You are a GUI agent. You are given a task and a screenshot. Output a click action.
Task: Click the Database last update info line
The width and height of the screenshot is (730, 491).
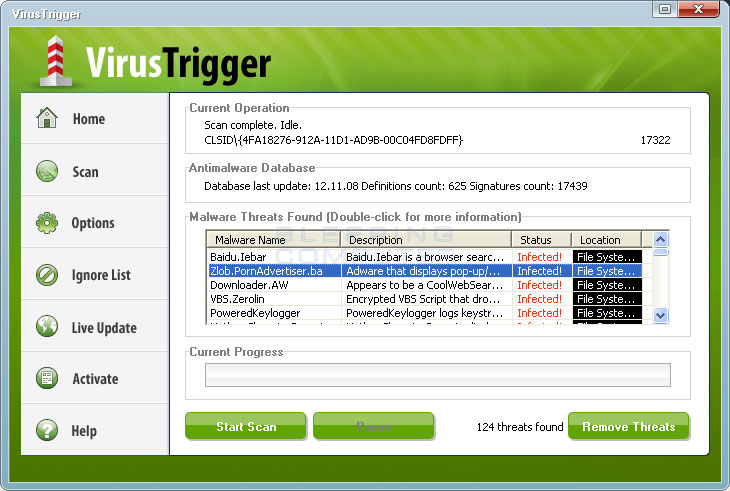pos(396,186)
